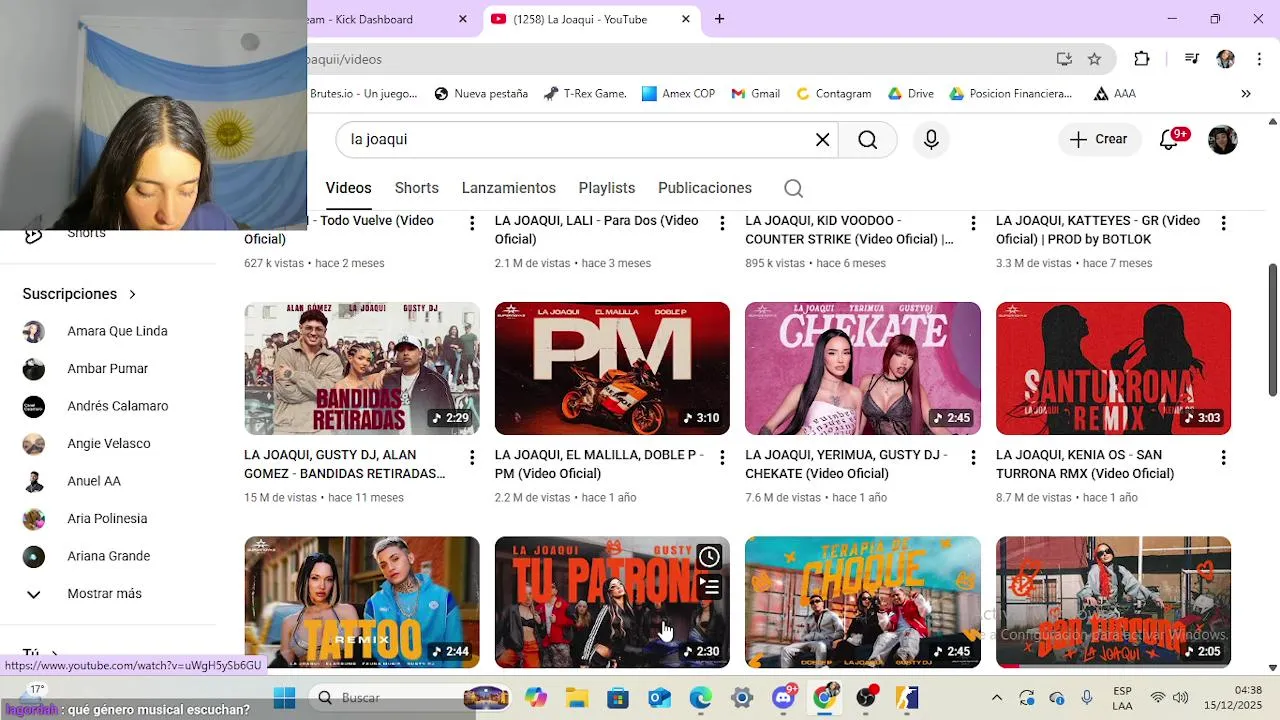1280x720 pixels.
Task: Open options menu for COUNTER STRIKE video
Action: click(973, 224)
